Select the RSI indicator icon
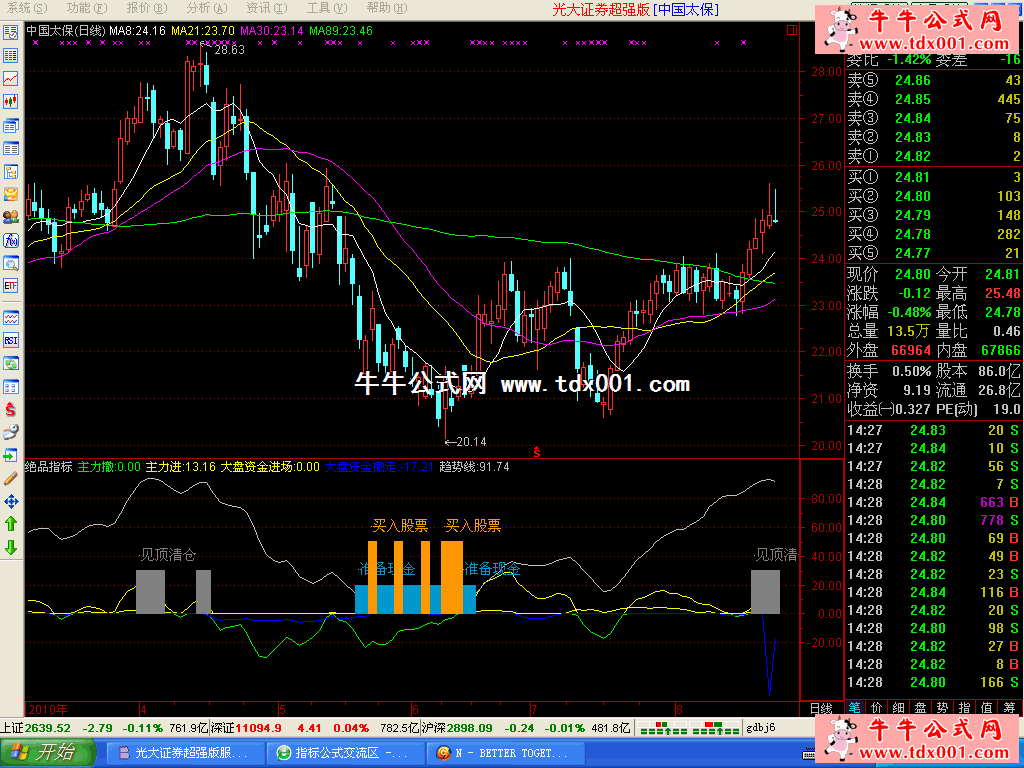This screenshot has width=1024, height=768. click(x=10, y=340)
